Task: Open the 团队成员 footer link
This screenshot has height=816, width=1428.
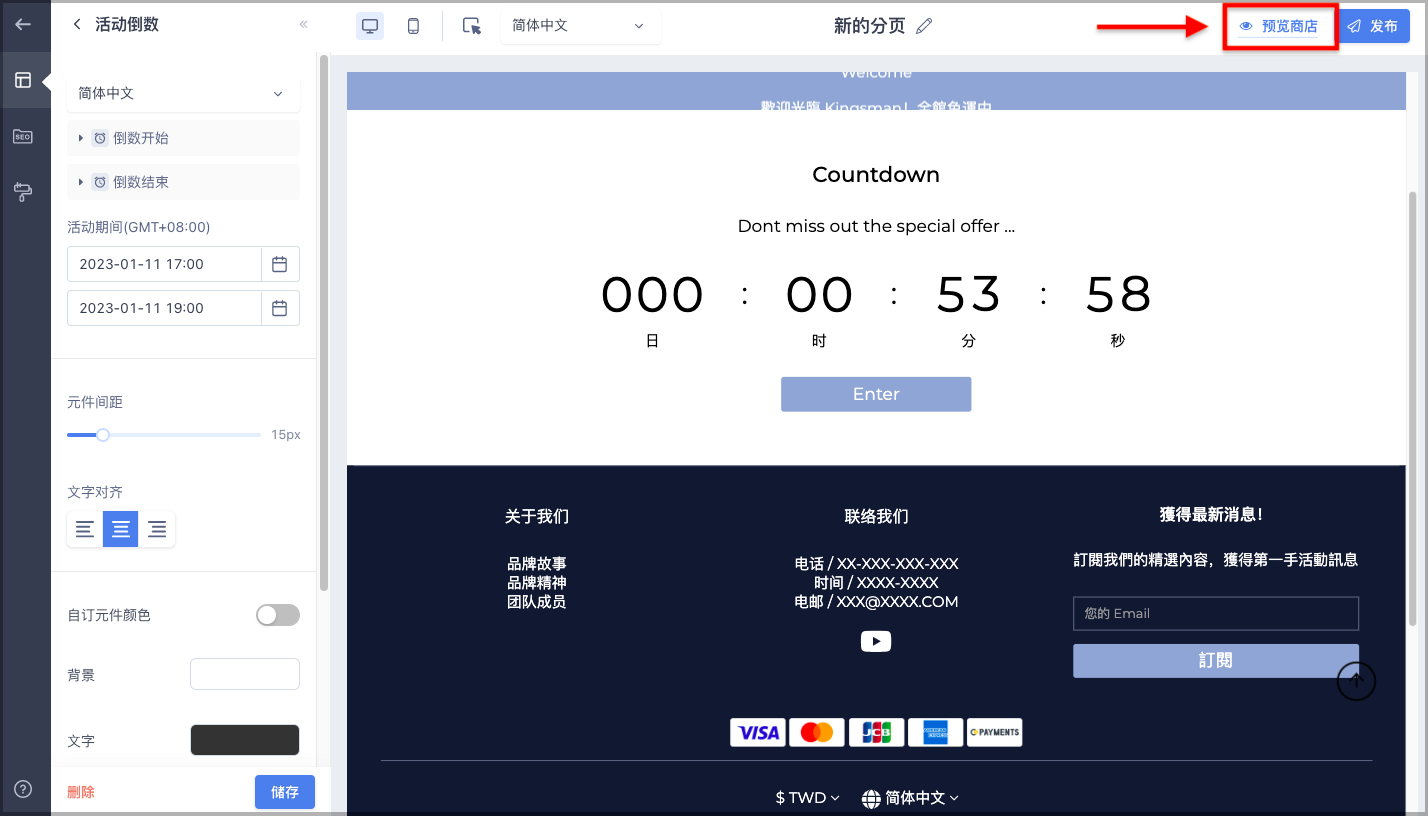Action: pos(537,602)
